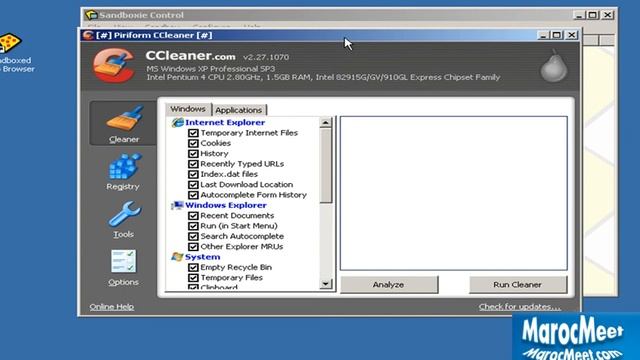Close the Piriform CCleaner window
The width and height of the screenshot is (640, 360).
coord(571,35)
